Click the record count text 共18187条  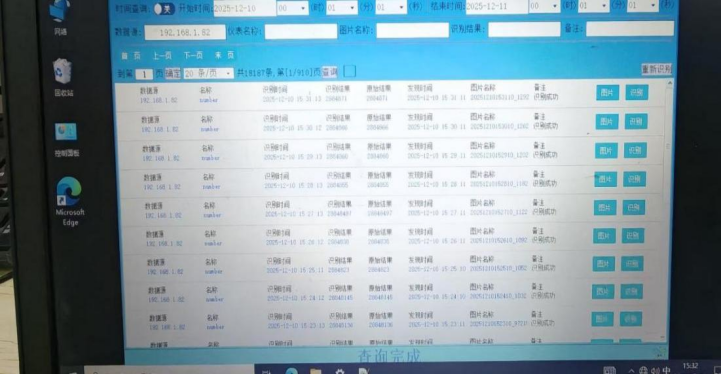255,73
